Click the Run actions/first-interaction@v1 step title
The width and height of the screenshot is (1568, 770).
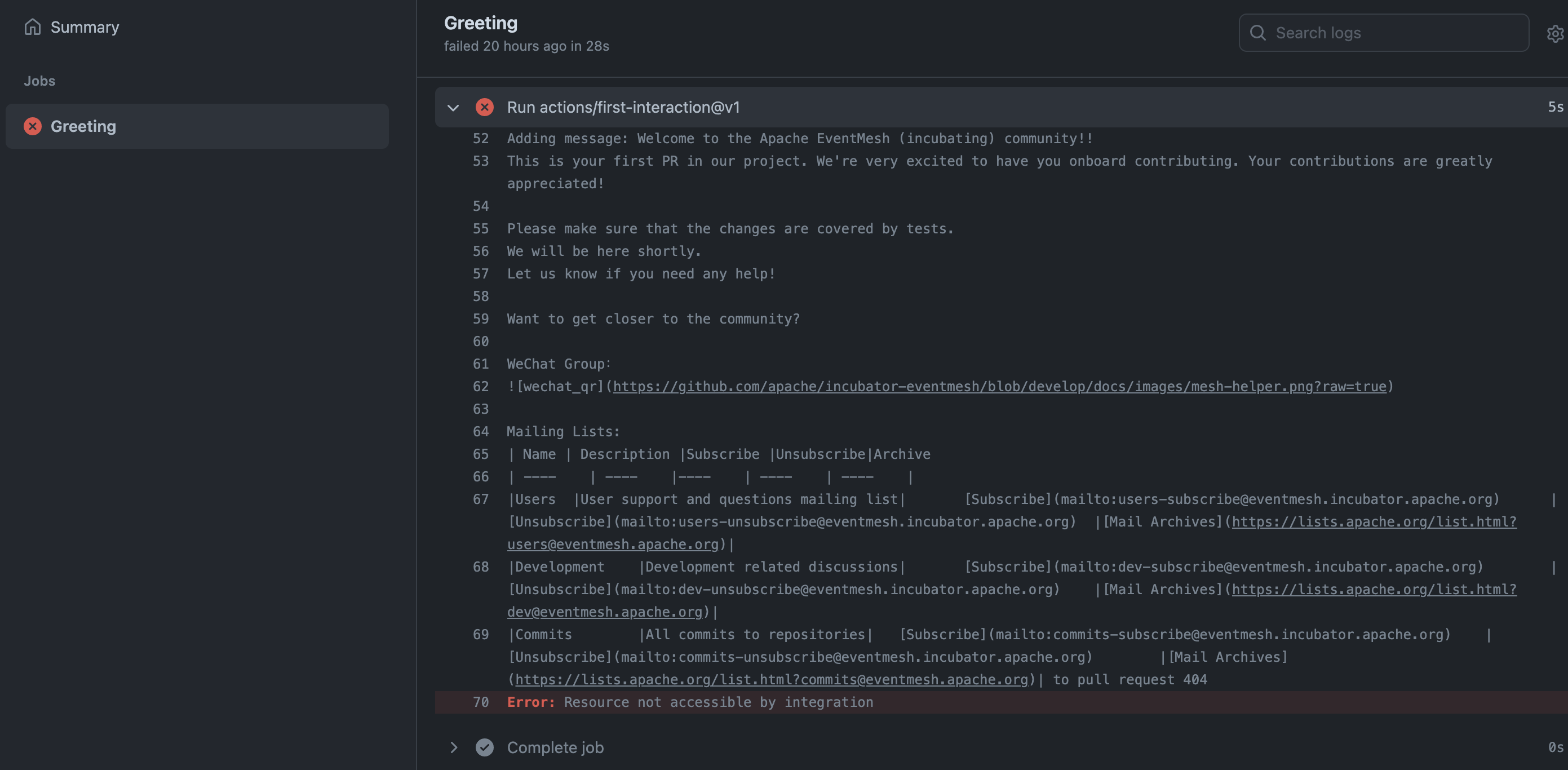(x=623, y=107)
